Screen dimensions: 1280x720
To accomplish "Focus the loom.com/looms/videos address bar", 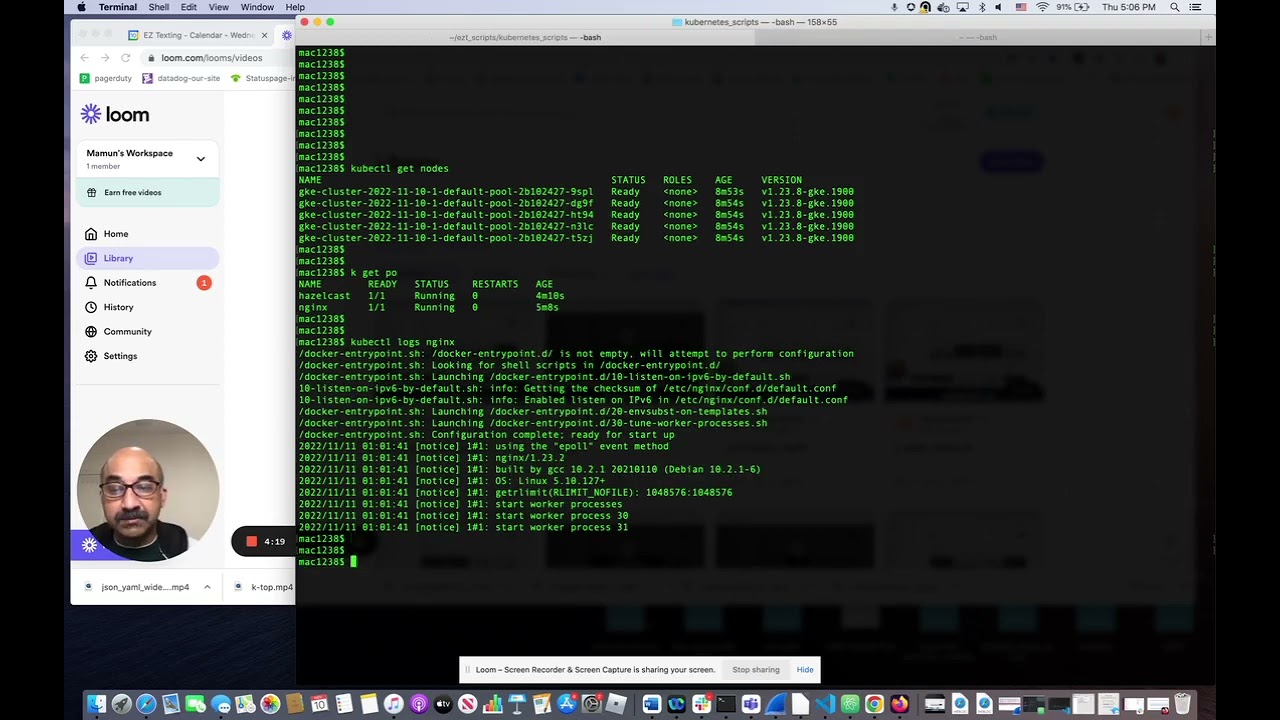I will pyautogui.click(x=218, y=58).
